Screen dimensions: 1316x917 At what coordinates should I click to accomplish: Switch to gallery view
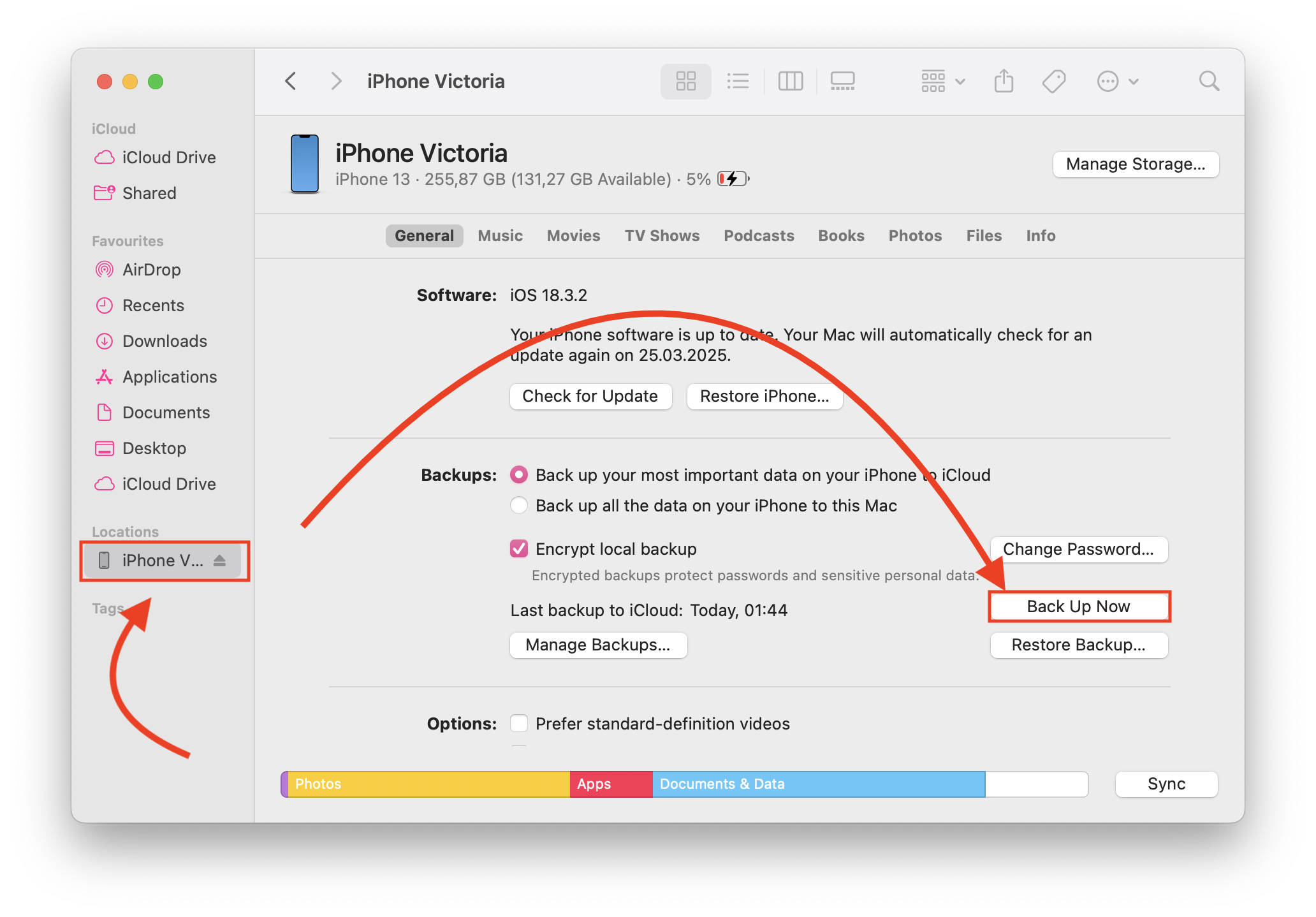843,82
